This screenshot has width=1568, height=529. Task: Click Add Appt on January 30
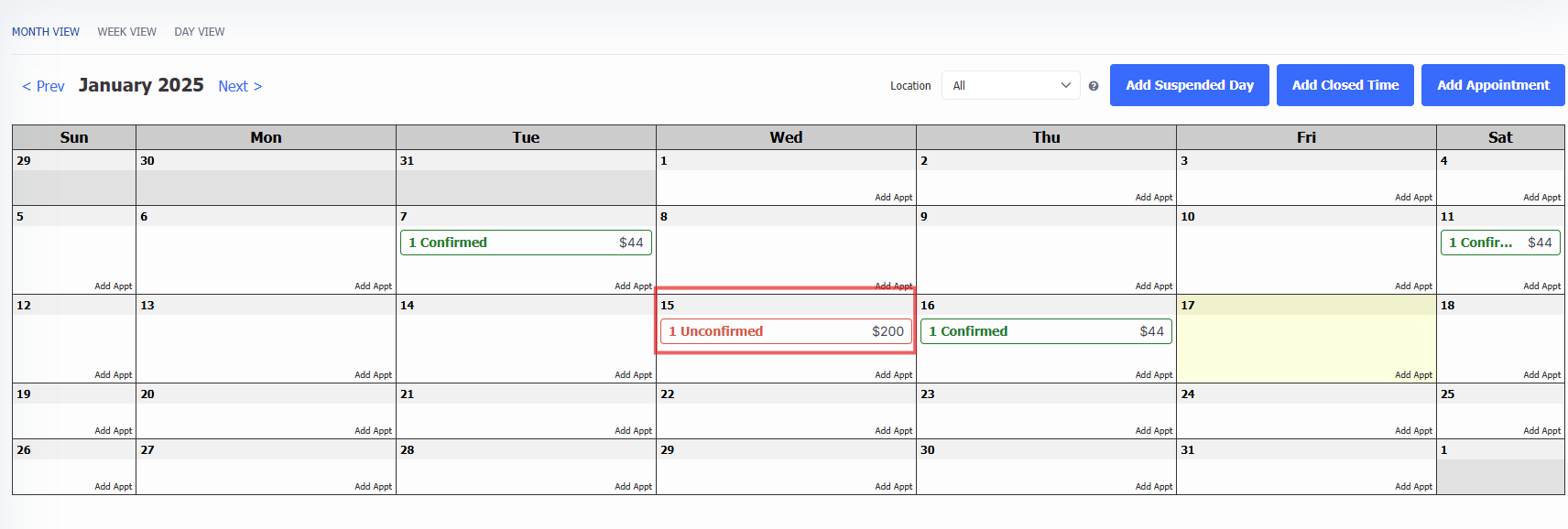click(1153, 487)
